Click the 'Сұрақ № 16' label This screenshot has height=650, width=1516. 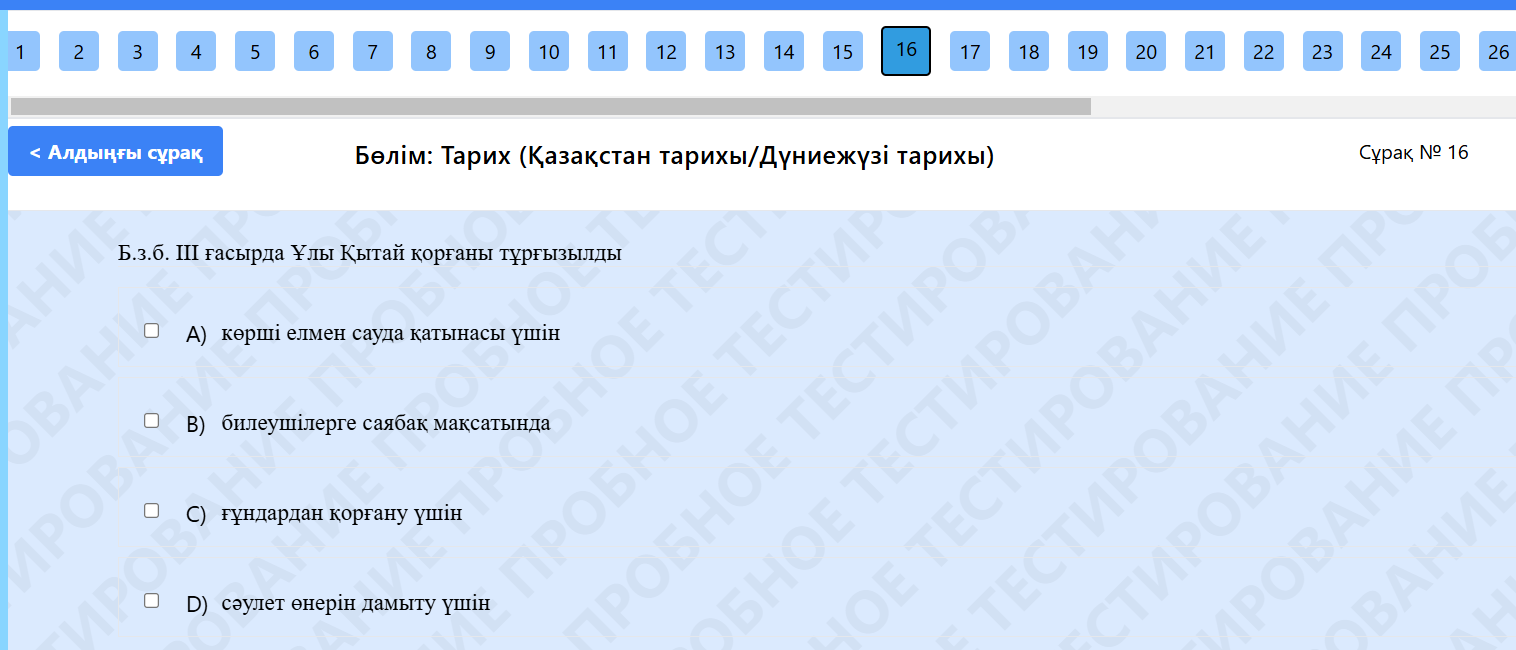tap(1414, 152)
